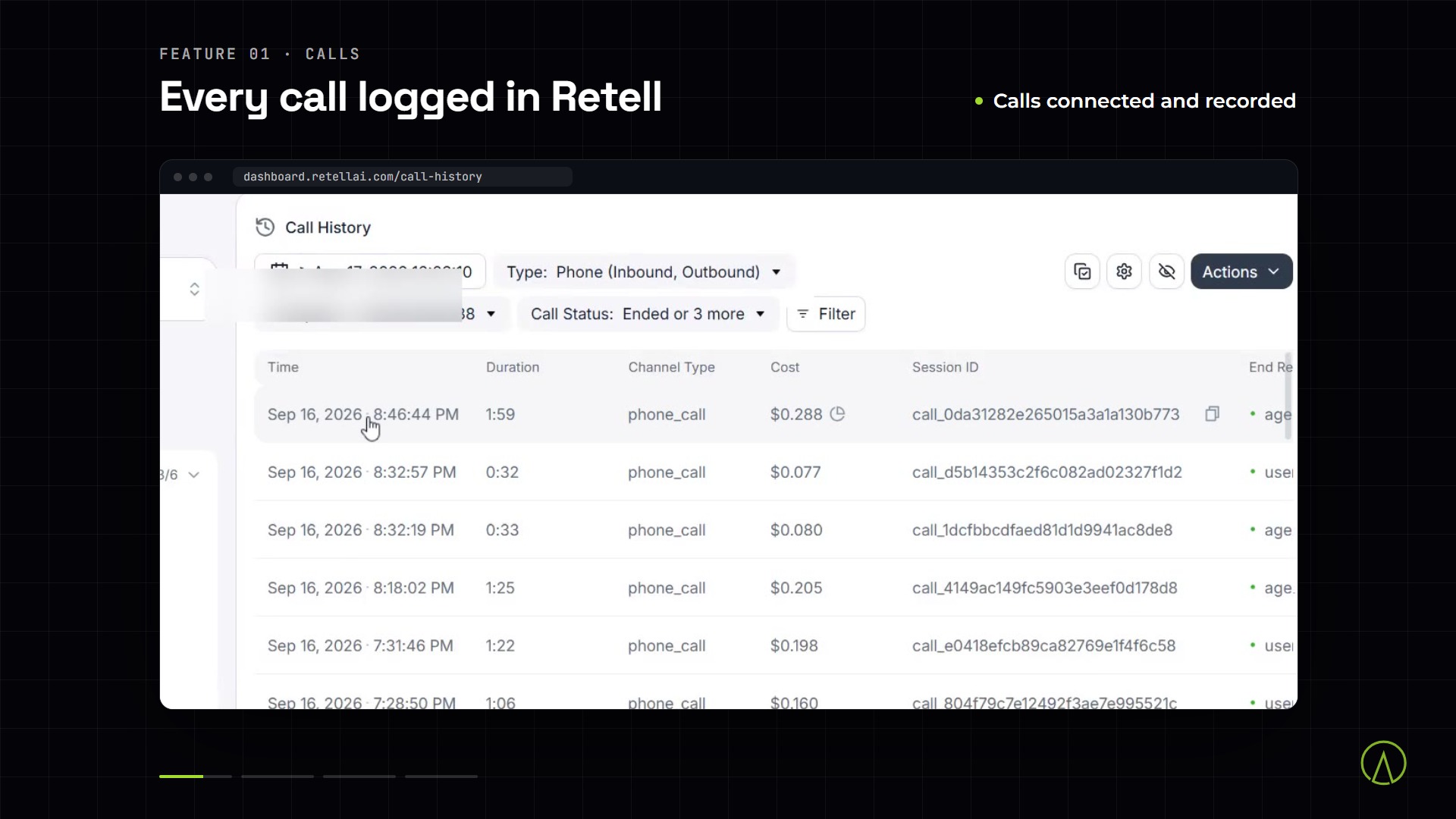Open call row Sep 16, 2026 8:32:19 PM

click(x=772, y=529)
